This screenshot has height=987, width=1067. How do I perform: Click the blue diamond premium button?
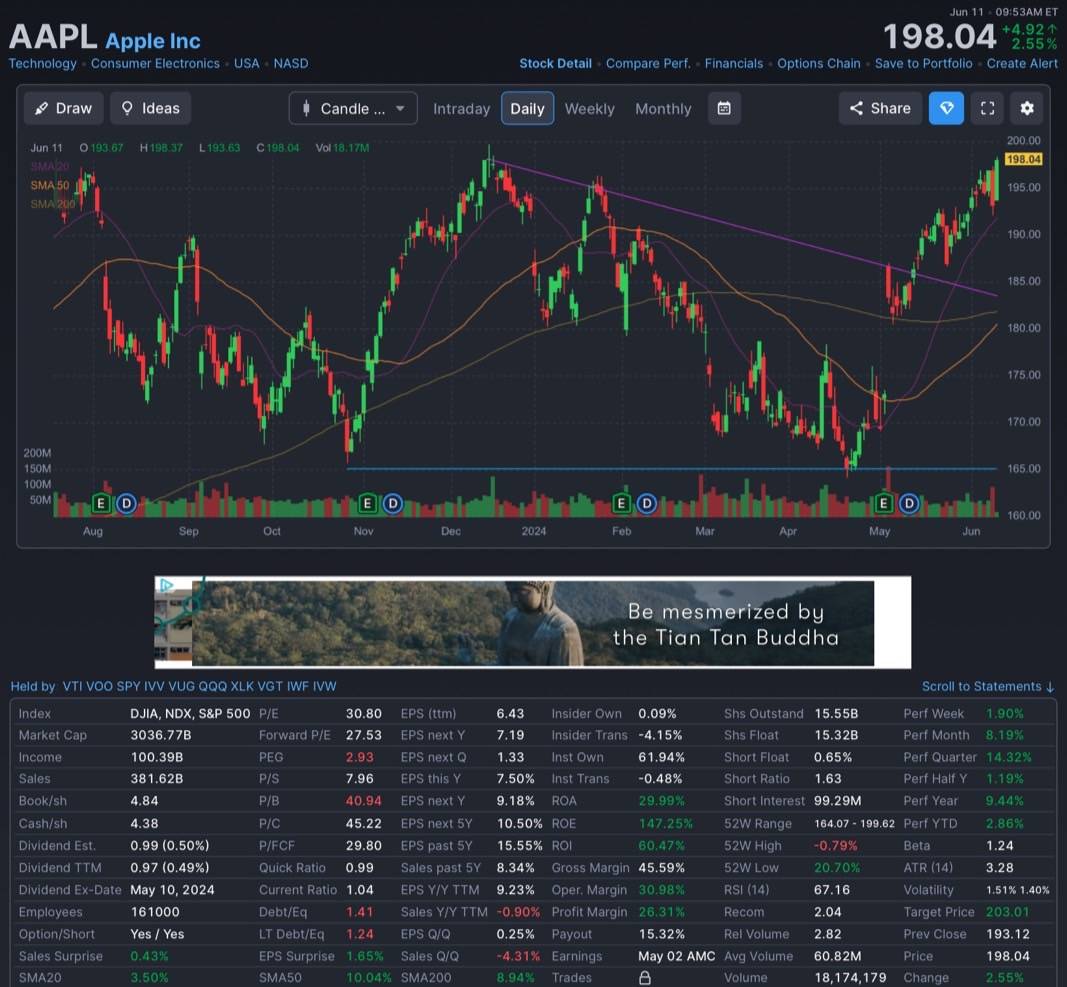[946, 108]
